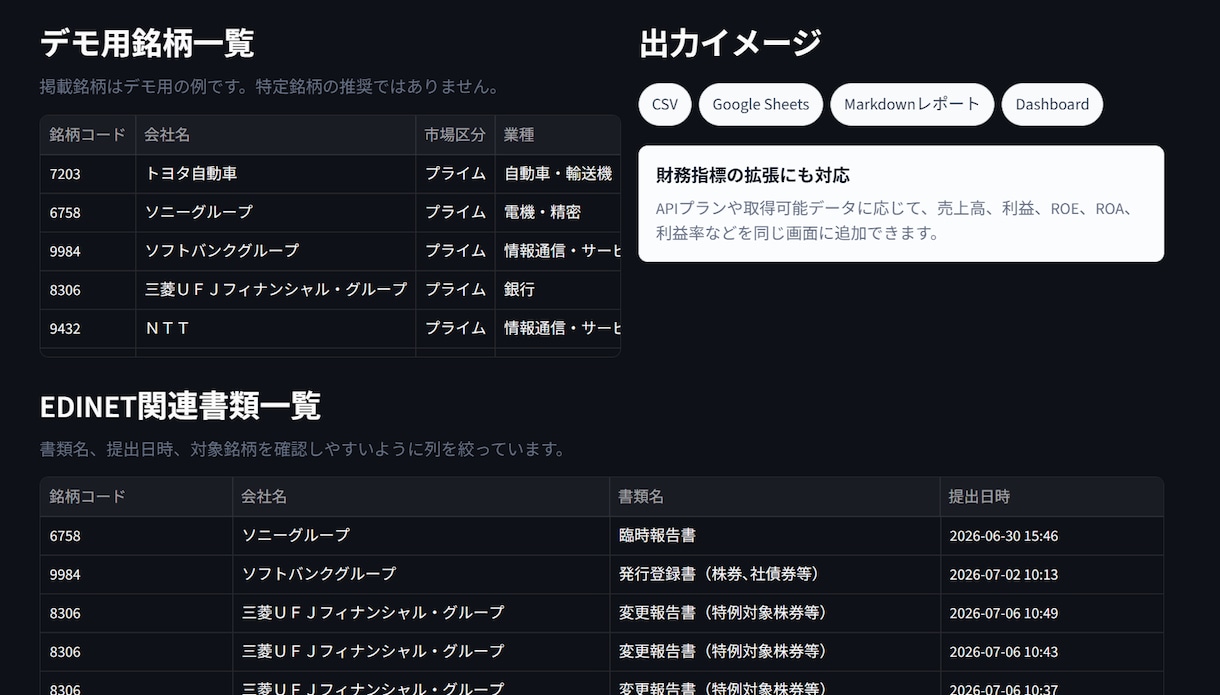
Task: Select the CSV output pill
Action: click(x=665, y=104)
